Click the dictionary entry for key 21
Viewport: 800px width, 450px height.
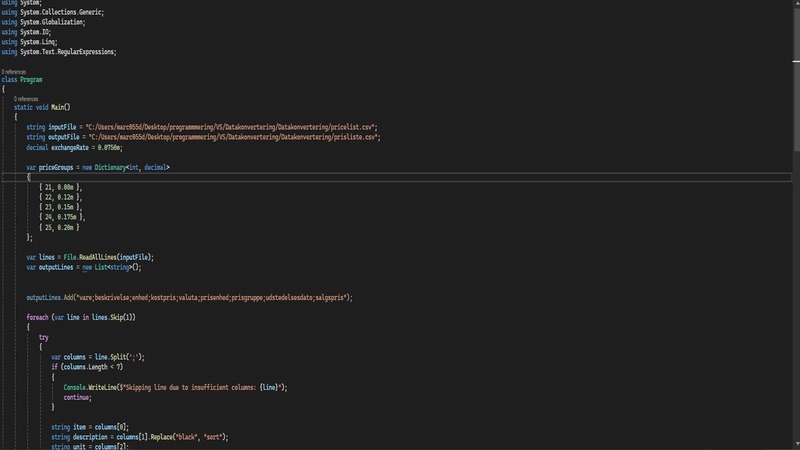coord(60,187)
